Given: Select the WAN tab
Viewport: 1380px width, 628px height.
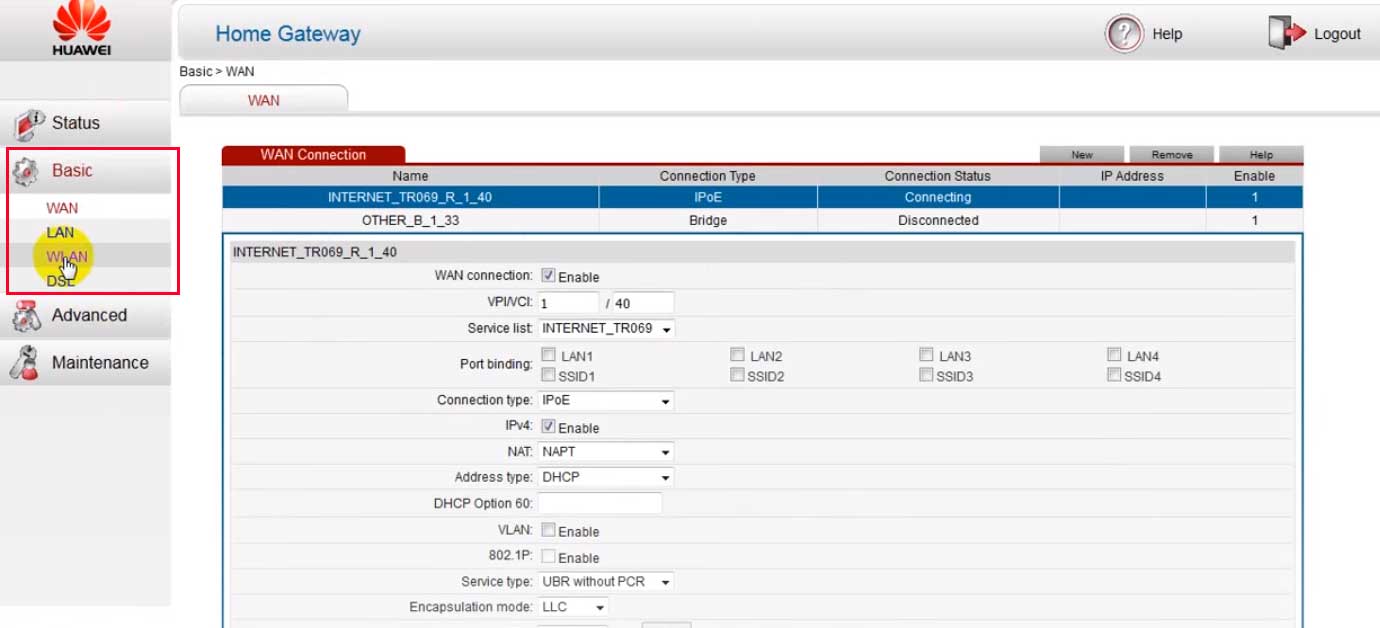Looking at the screenshot, I should coord(264,100).
